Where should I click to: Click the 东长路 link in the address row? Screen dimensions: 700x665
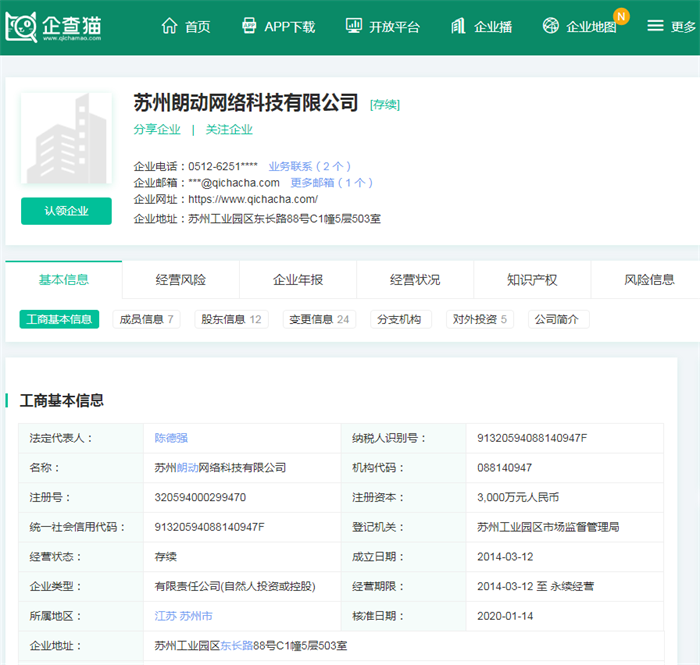237,646
